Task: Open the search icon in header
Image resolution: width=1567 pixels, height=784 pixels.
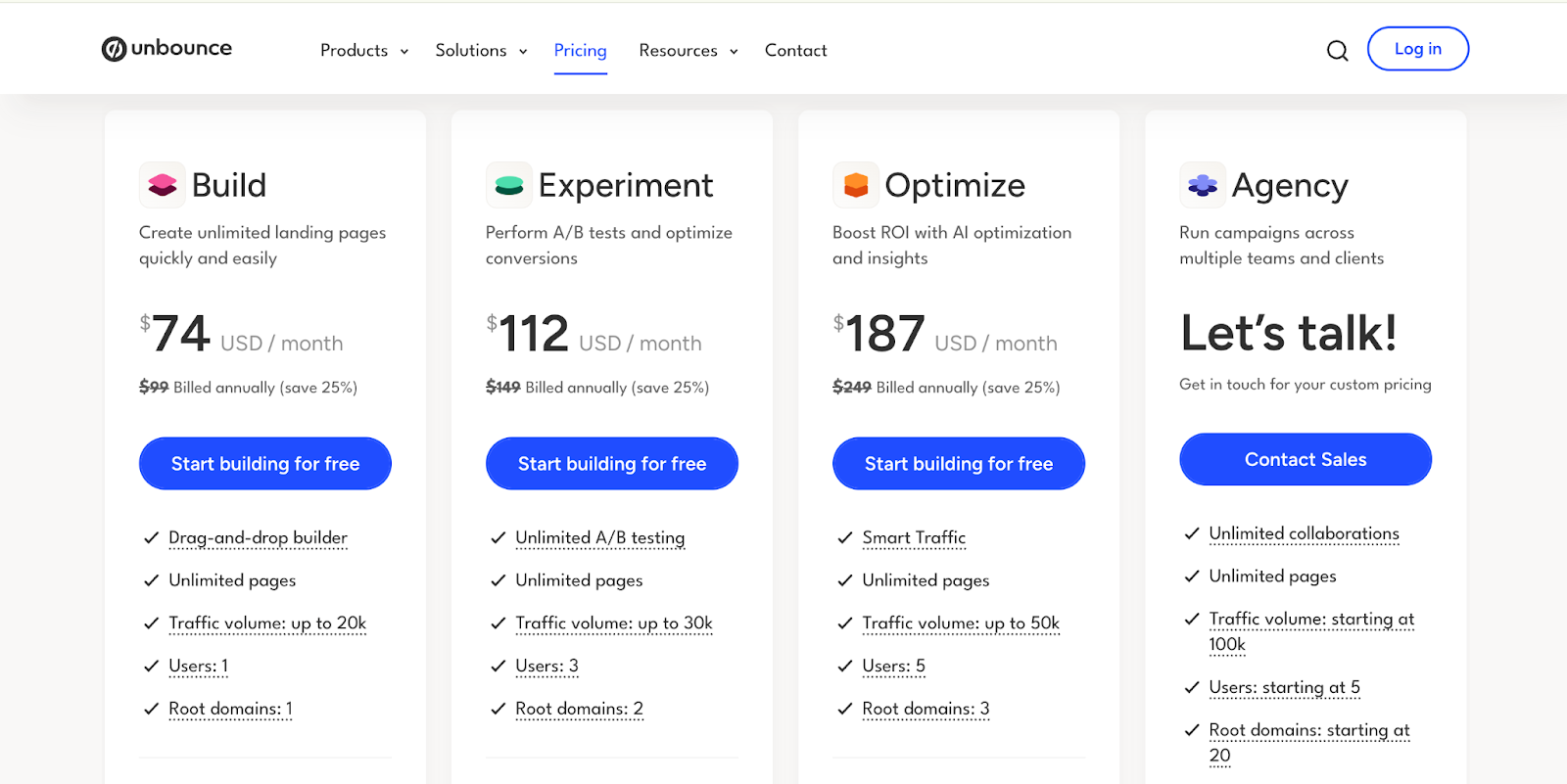Action: coord(1337,51)
